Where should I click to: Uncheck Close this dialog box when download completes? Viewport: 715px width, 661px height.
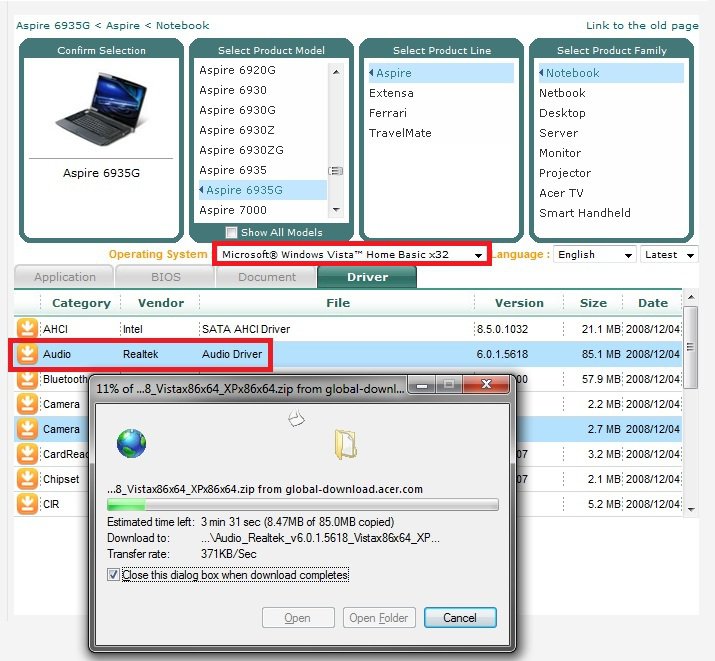[113, 575]
